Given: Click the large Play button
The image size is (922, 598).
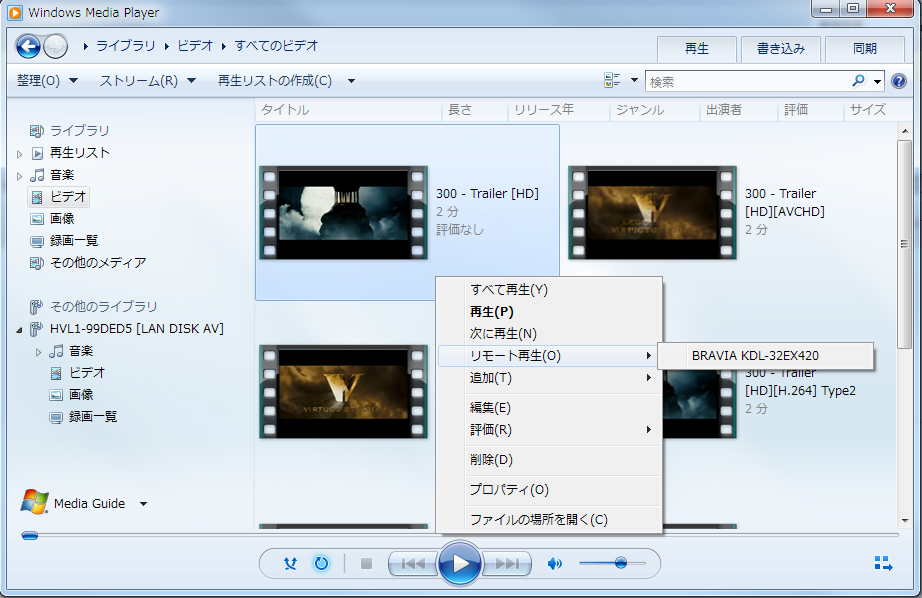Looking at the screenshot, I should [x=460, y=564].
